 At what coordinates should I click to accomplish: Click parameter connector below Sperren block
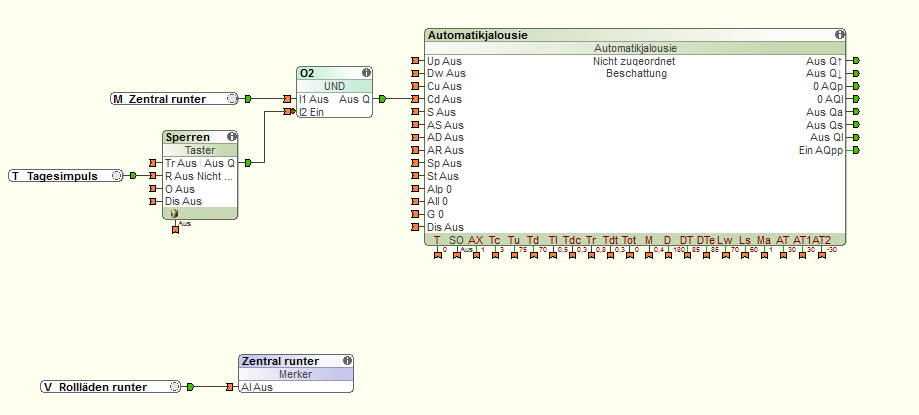pos(175,230)
